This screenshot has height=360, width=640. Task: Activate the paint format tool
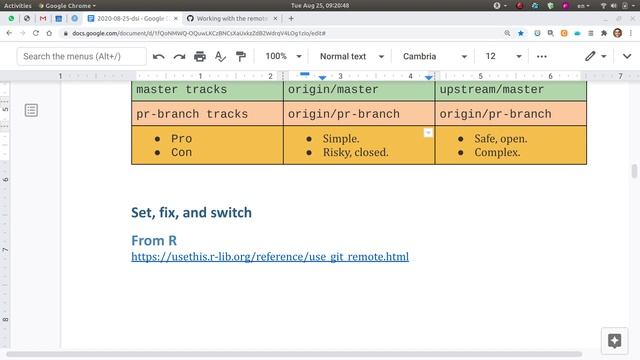click(x=241, y=56)
